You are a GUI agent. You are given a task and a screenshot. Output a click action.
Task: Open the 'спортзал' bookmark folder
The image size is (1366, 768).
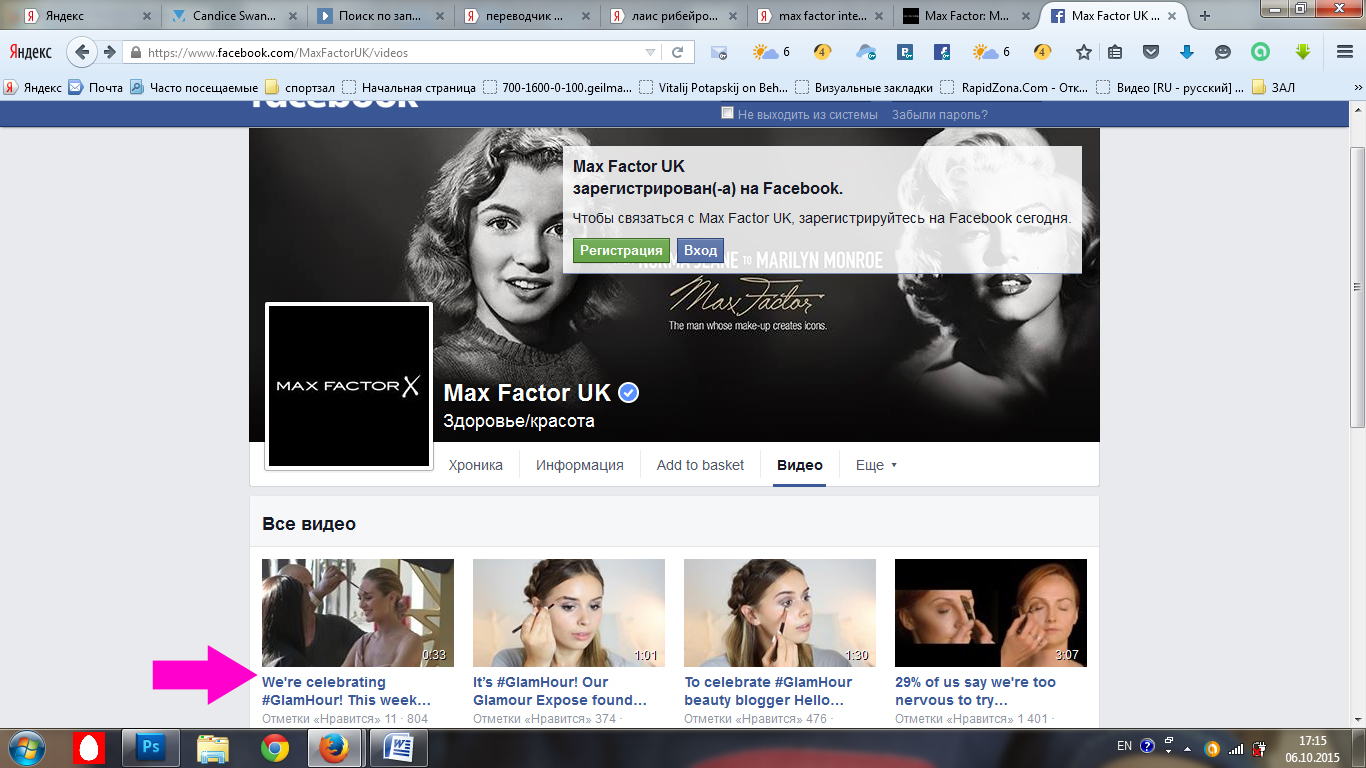(x=300, y=88)
